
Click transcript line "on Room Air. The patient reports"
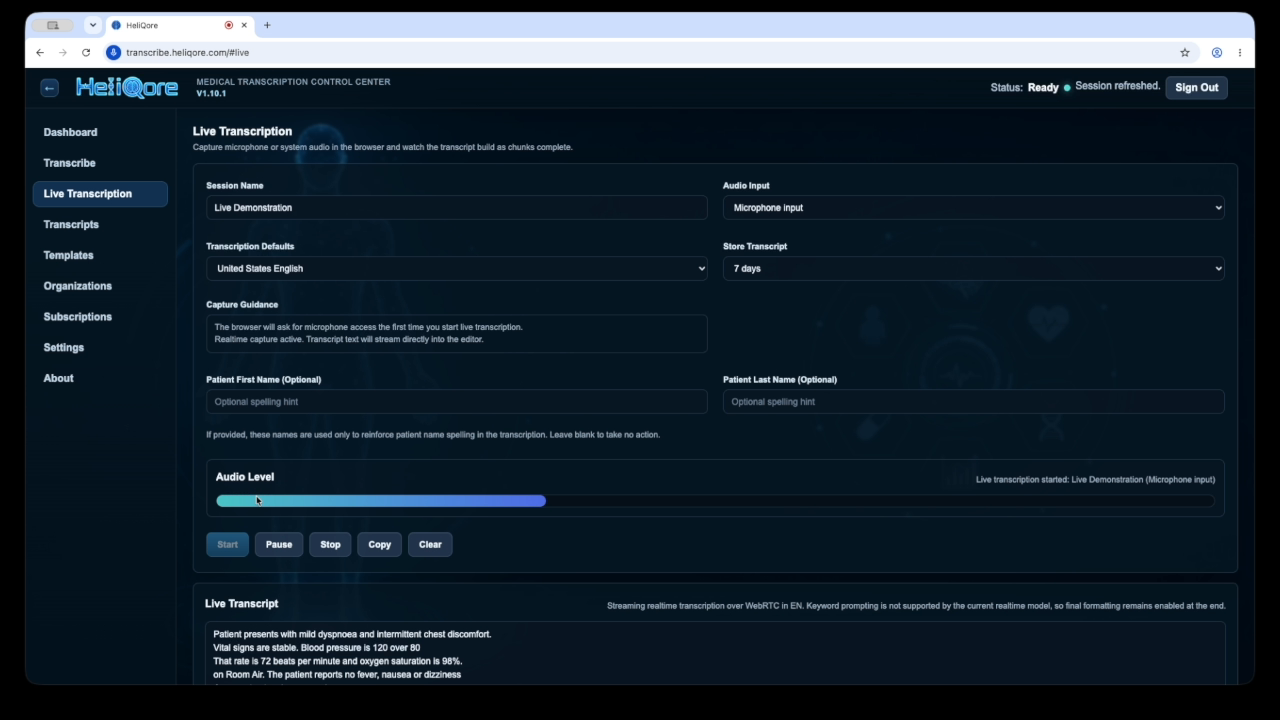coord(337,675)
